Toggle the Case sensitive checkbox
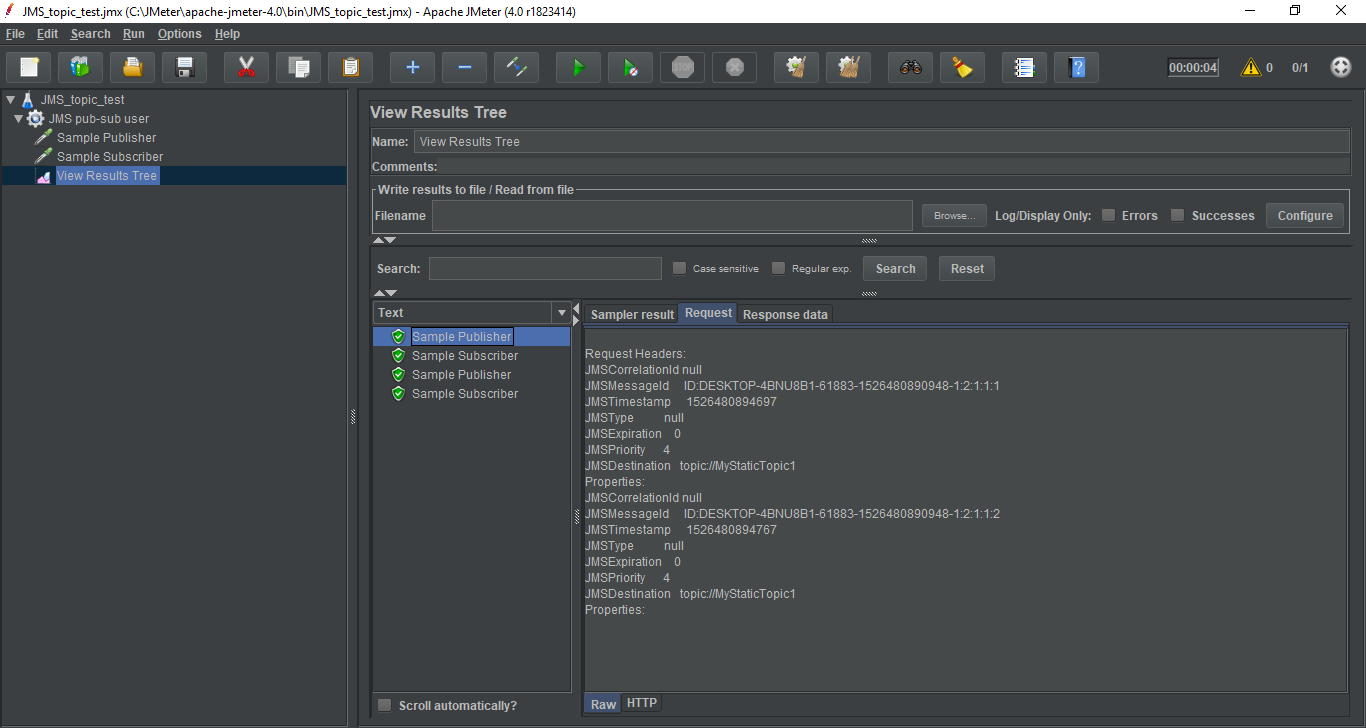The width and height of the screenshot is (1366, 728). (x=680, y=268)
